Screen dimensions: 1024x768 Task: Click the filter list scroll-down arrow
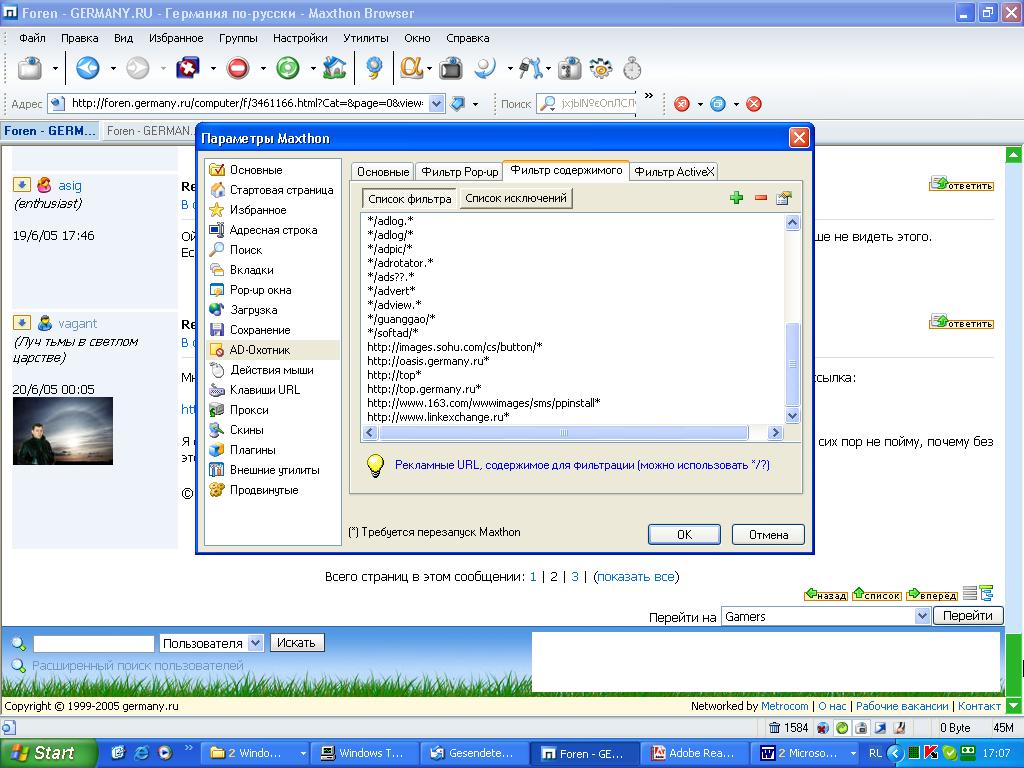792,415
